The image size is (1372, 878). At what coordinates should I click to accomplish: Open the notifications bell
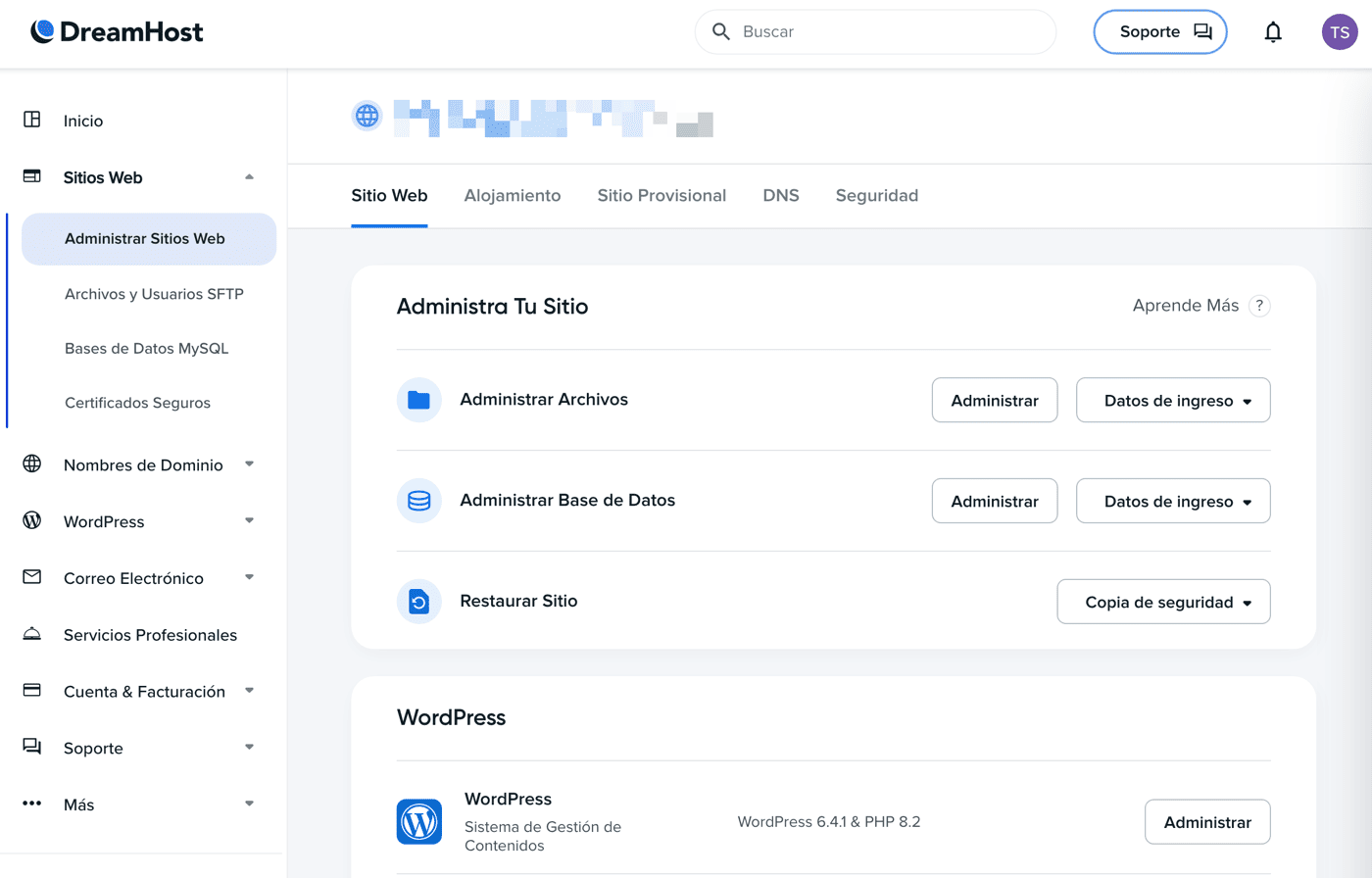[x=1273, y=32]
